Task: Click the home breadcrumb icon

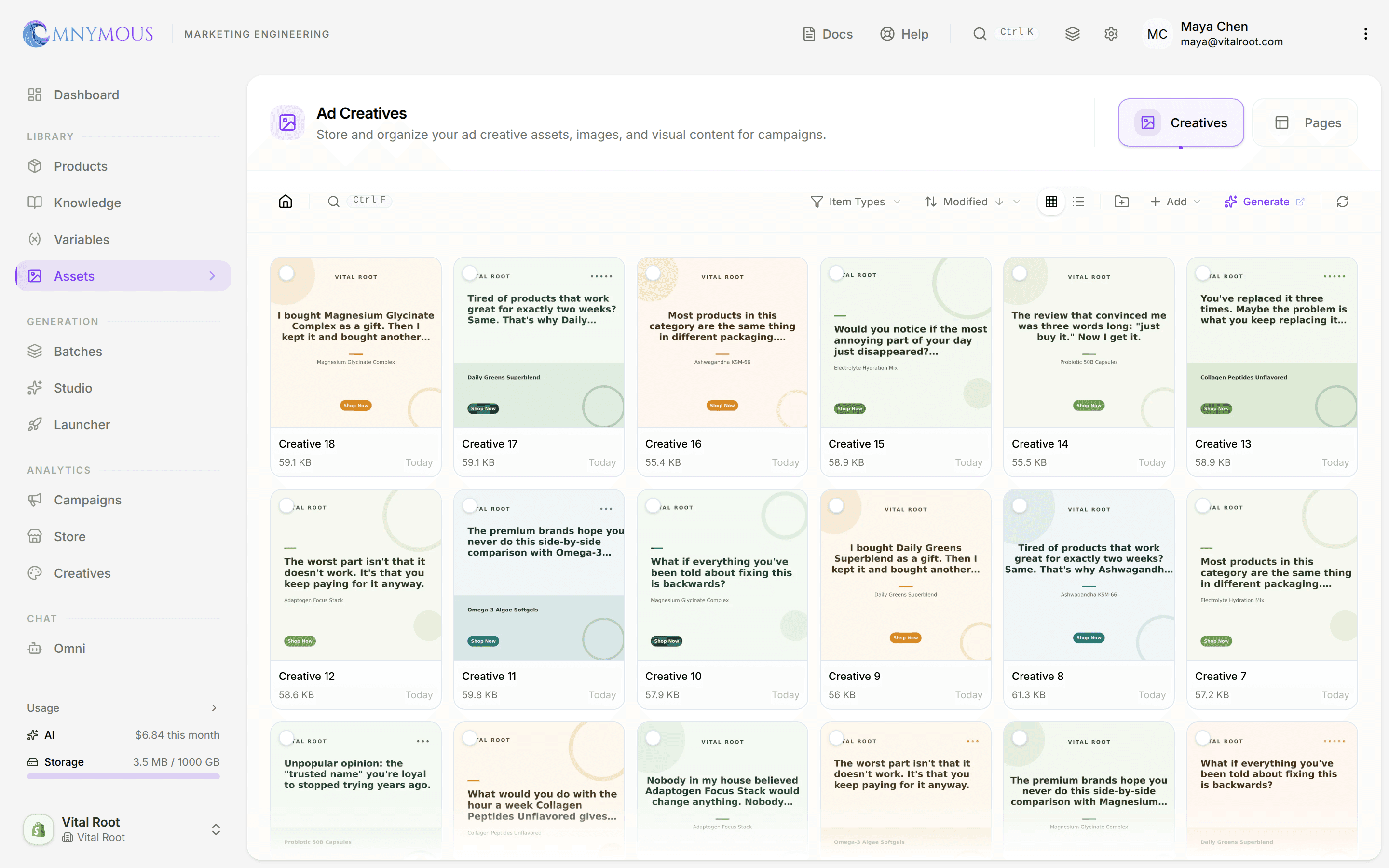Action: [285, 202]
